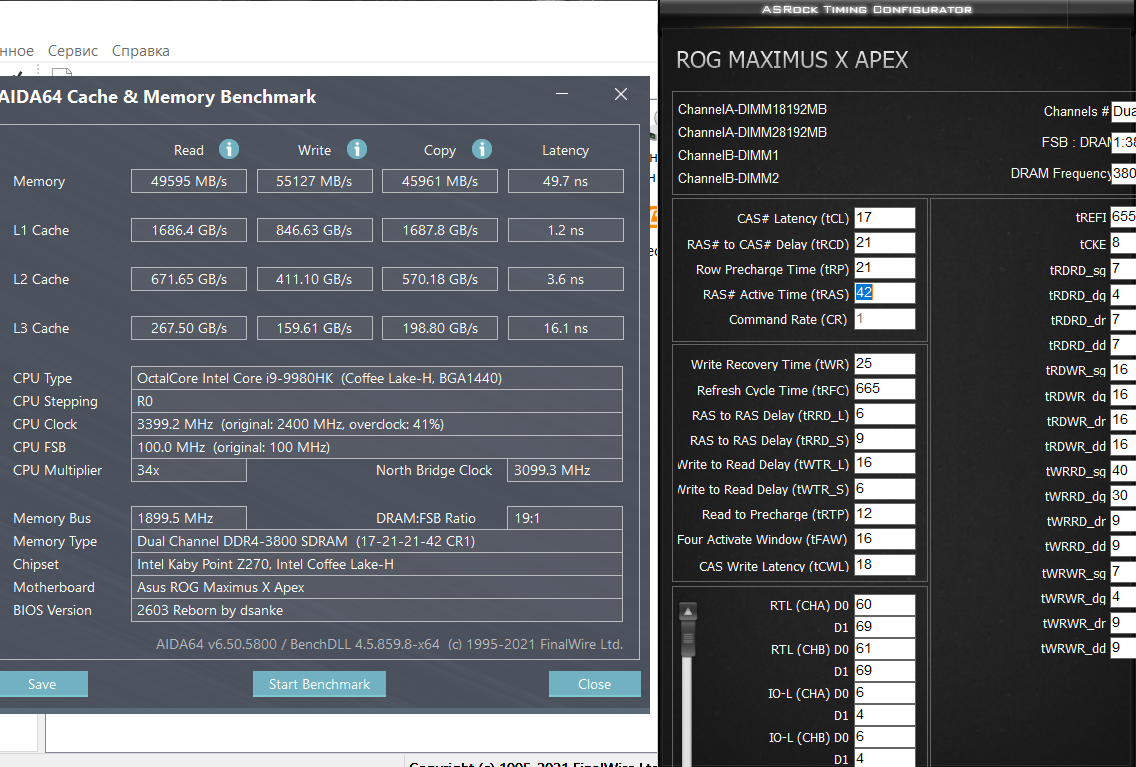Click ChannelA-DIMM1 8192MB entry
The image size is (1136, 767).
point(752,109)
